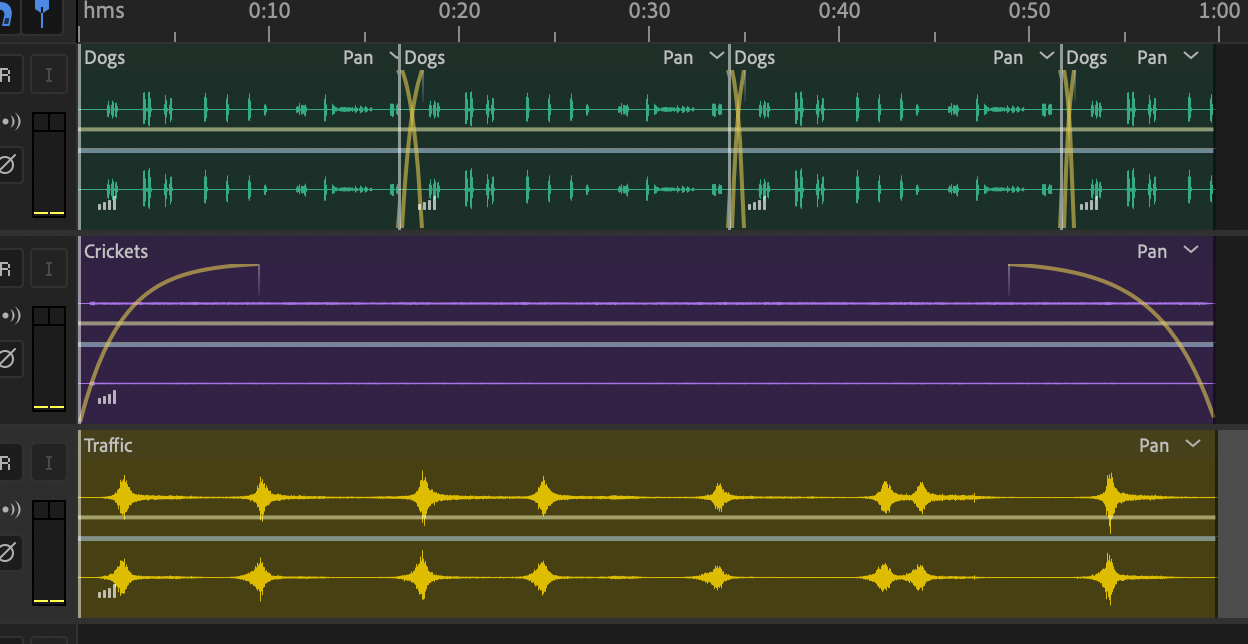Toggle the snapping magnet icon

point(5,15)
